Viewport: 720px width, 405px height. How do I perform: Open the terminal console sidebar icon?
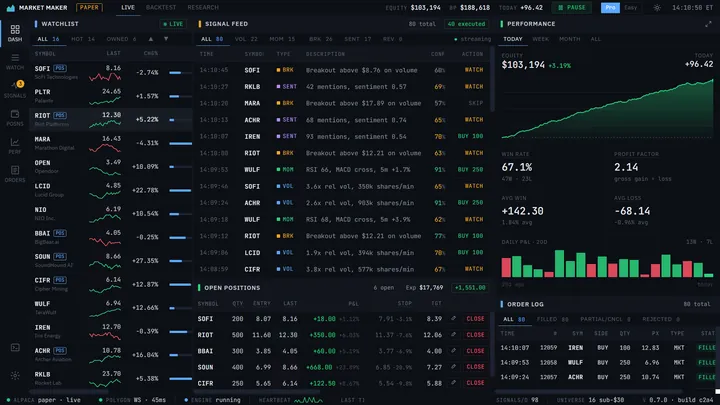pyautogui.click(x=15, y=348)
